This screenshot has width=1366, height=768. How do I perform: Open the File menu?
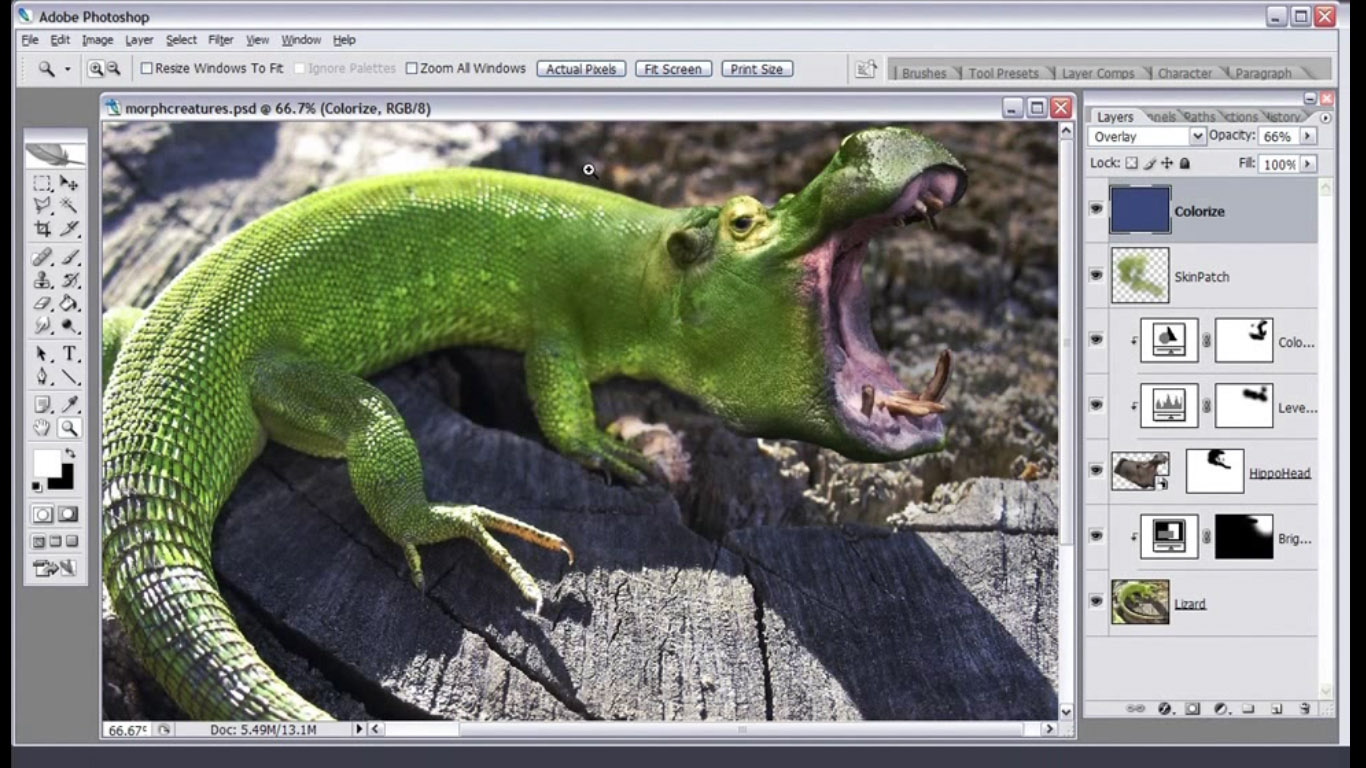point(30,40)
